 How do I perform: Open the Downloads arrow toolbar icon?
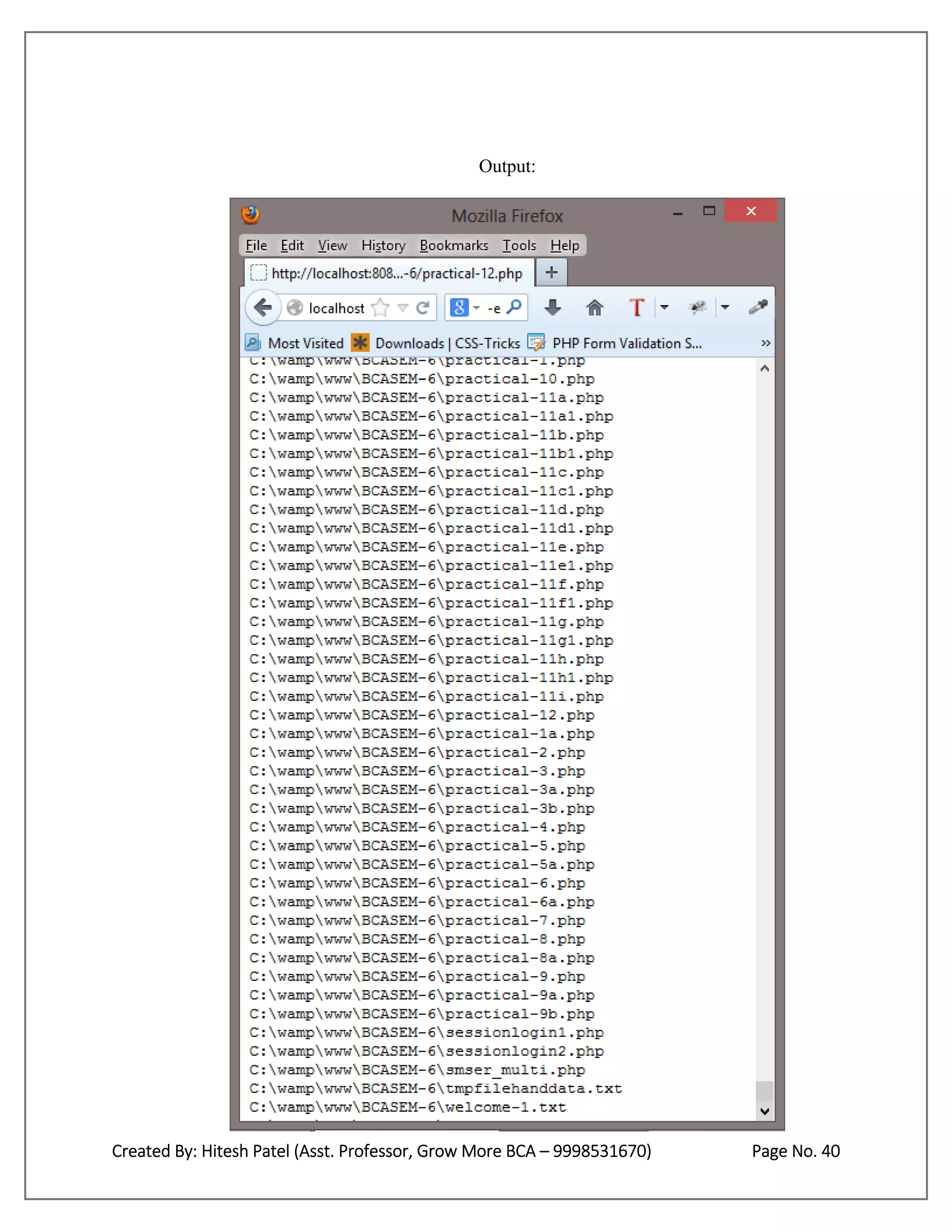[x=553, y=307]
